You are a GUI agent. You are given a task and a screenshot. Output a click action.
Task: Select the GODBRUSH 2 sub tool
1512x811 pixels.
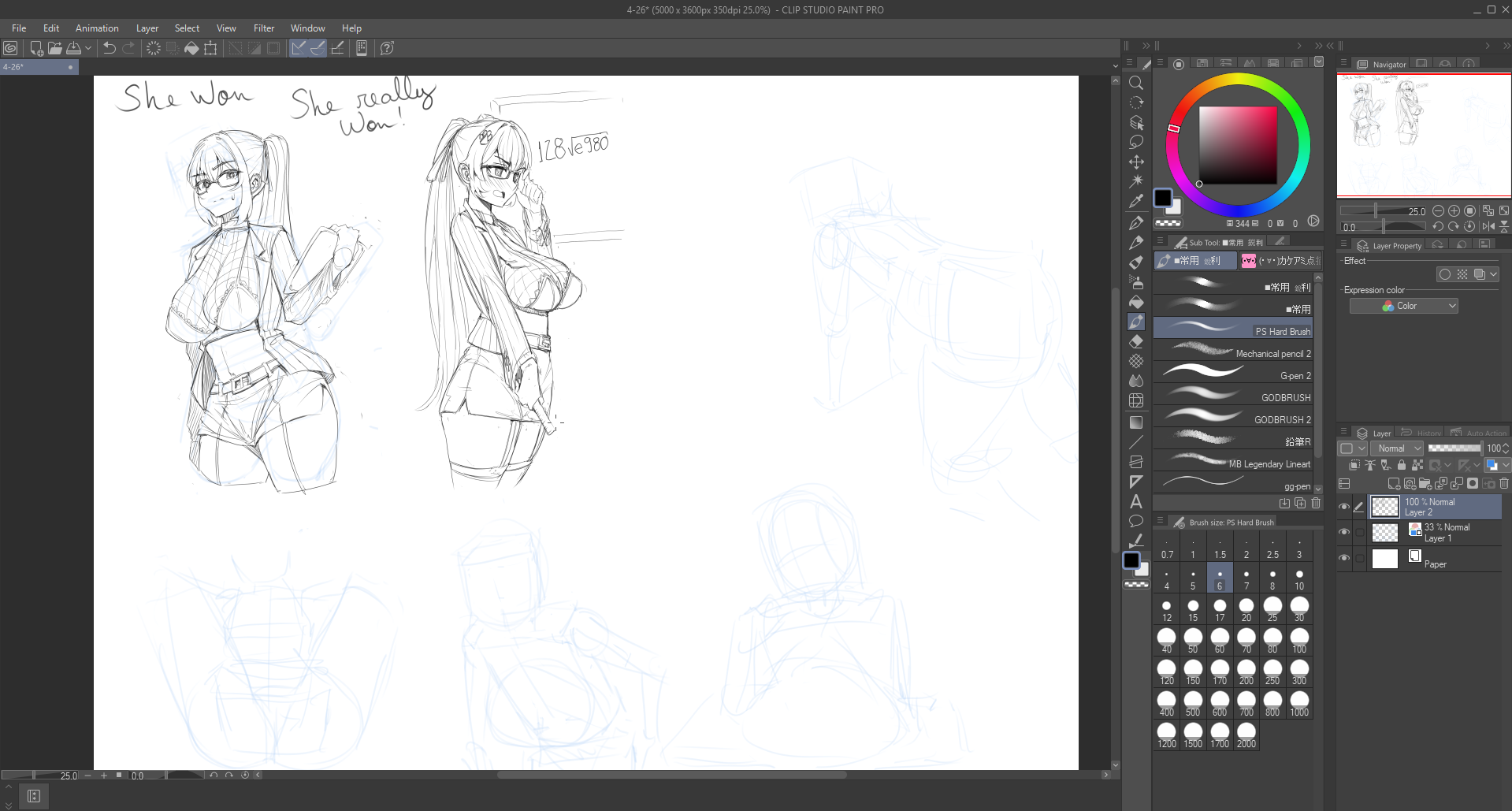click(1233, 416)
